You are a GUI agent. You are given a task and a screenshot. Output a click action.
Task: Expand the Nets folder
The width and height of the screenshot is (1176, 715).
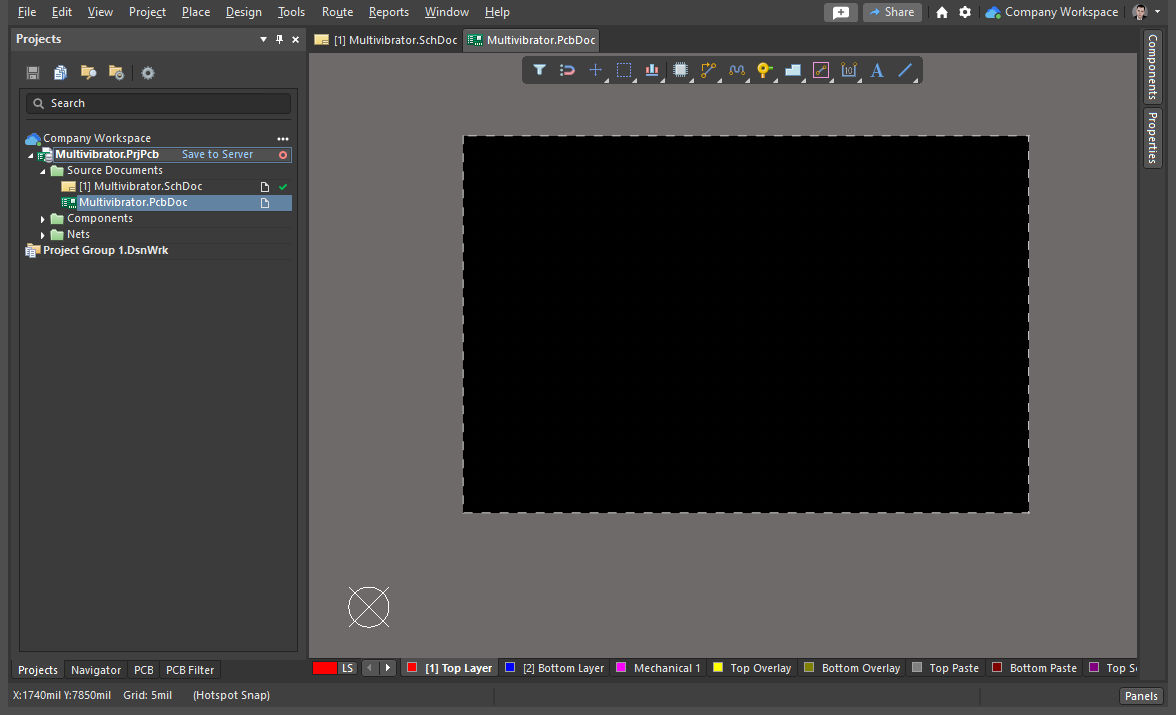(x=43, y=235)
